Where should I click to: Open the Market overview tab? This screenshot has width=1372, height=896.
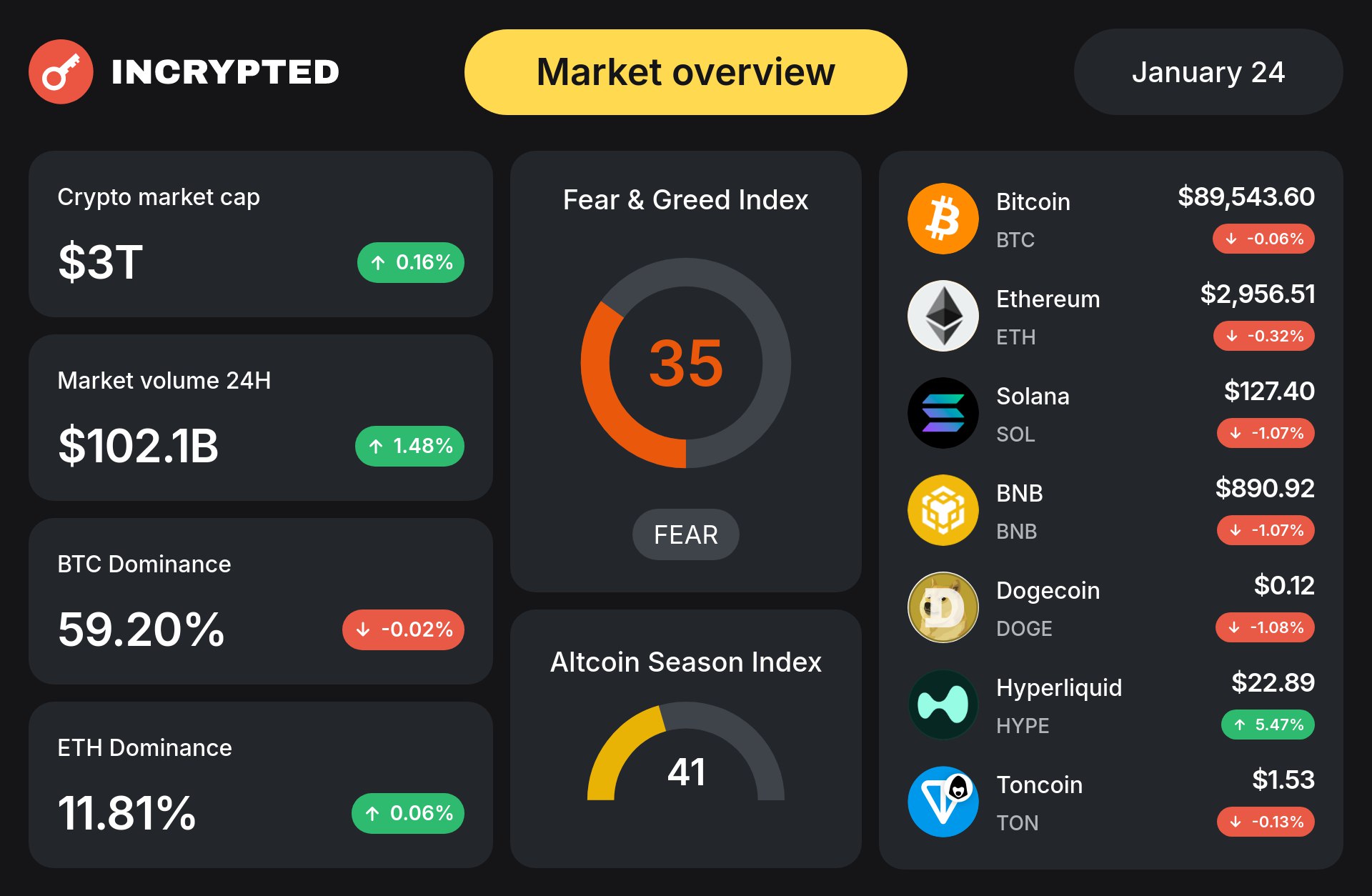click(x=685, y=72)
